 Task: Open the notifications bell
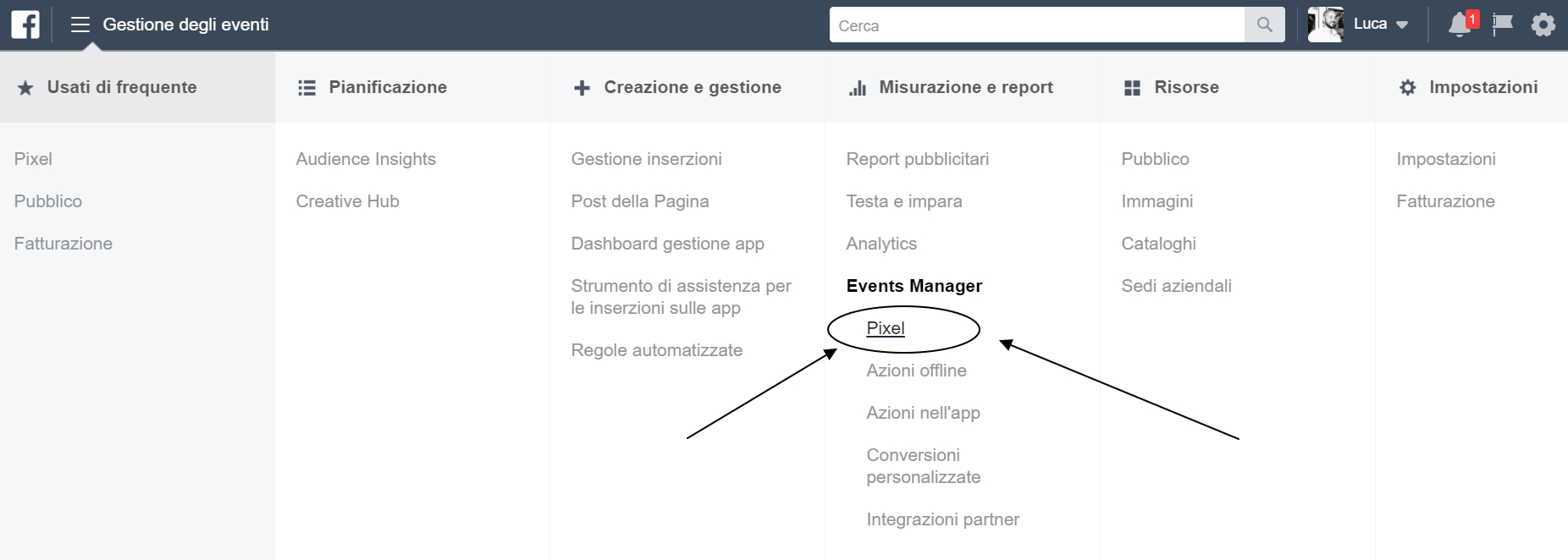tap(1460, 25)
